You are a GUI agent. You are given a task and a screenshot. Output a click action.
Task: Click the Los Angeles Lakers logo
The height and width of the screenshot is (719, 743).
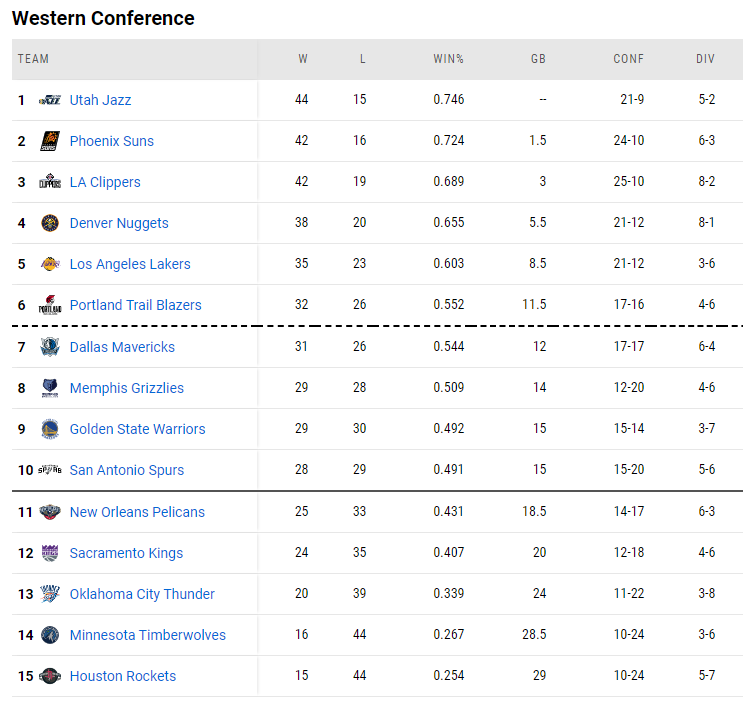[50, 264]
